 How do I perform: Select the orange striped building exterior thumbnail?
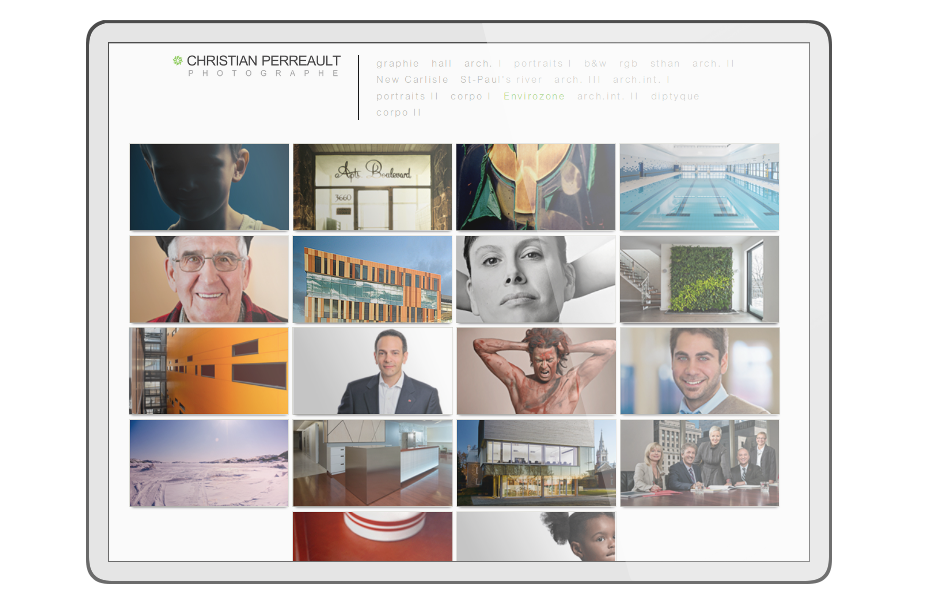[x=372, y=279]
